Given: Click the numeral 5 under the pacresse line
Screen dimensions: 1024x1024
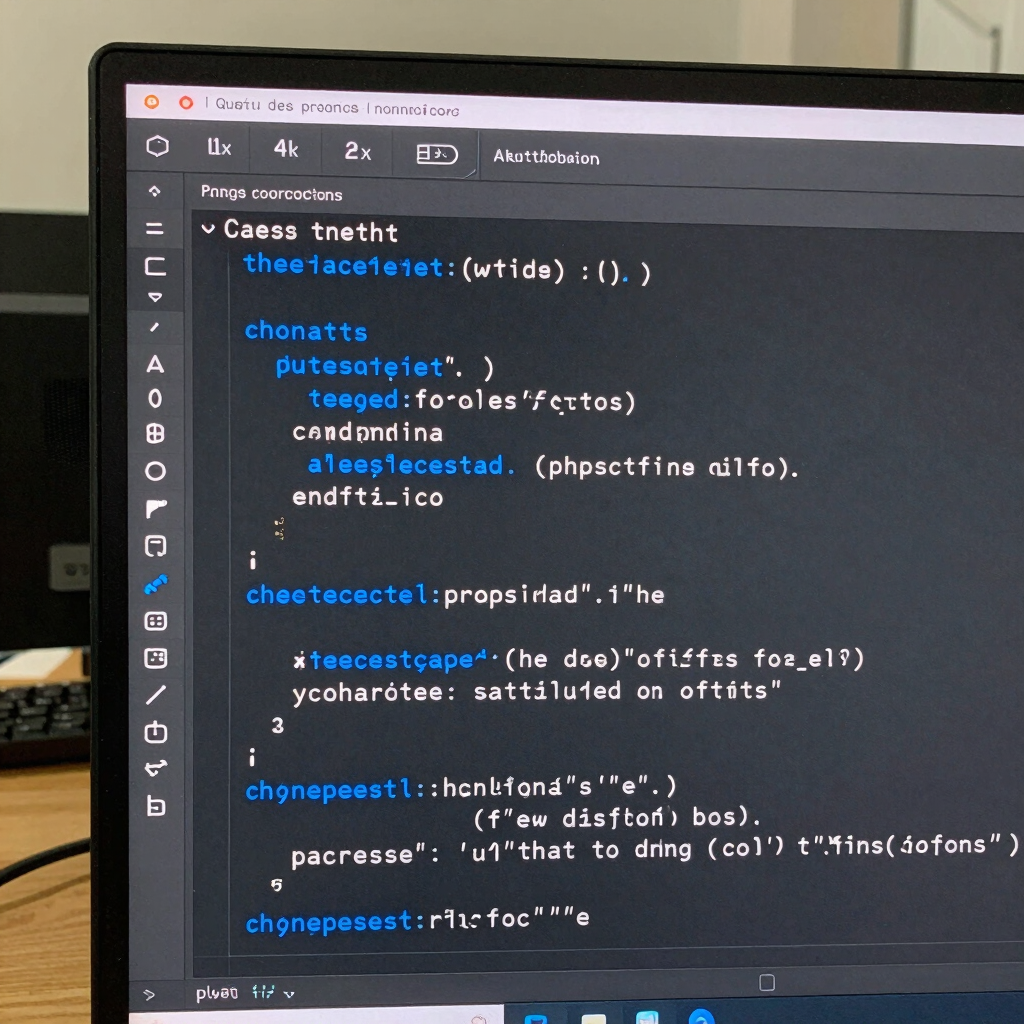Looking at the screenshot, I should click(277, 885).
